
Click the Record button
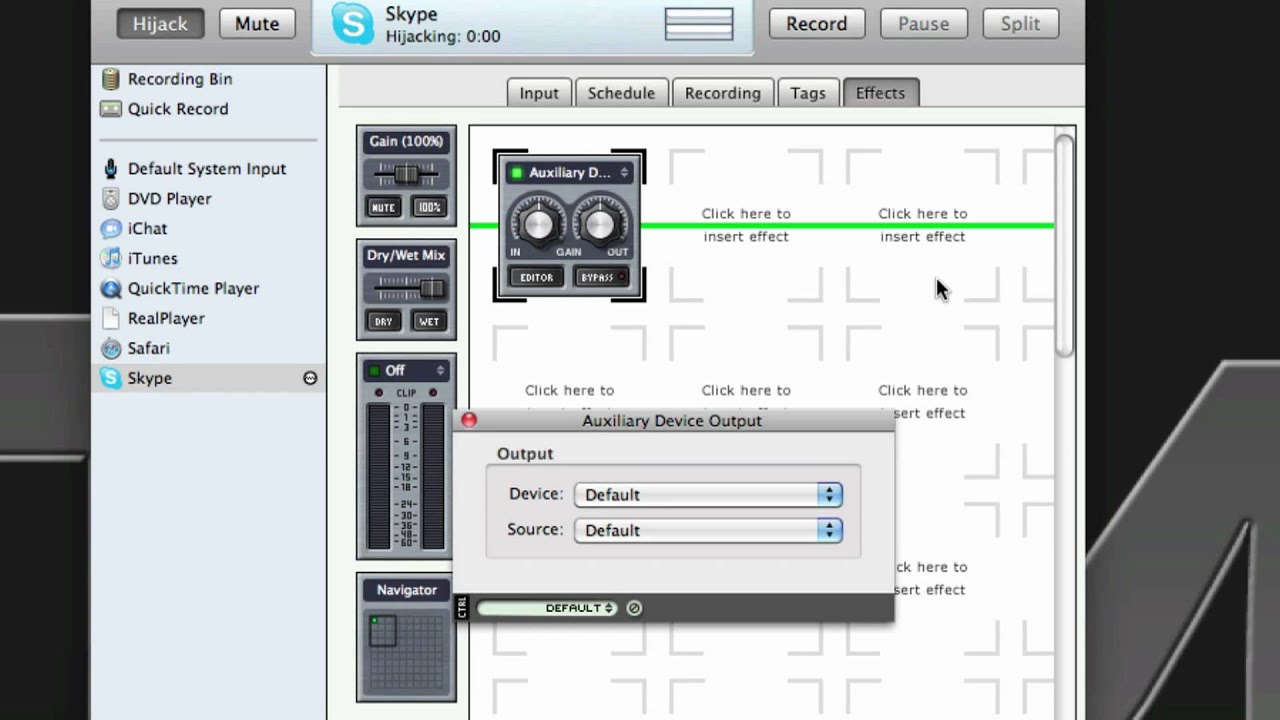point(816,24)
